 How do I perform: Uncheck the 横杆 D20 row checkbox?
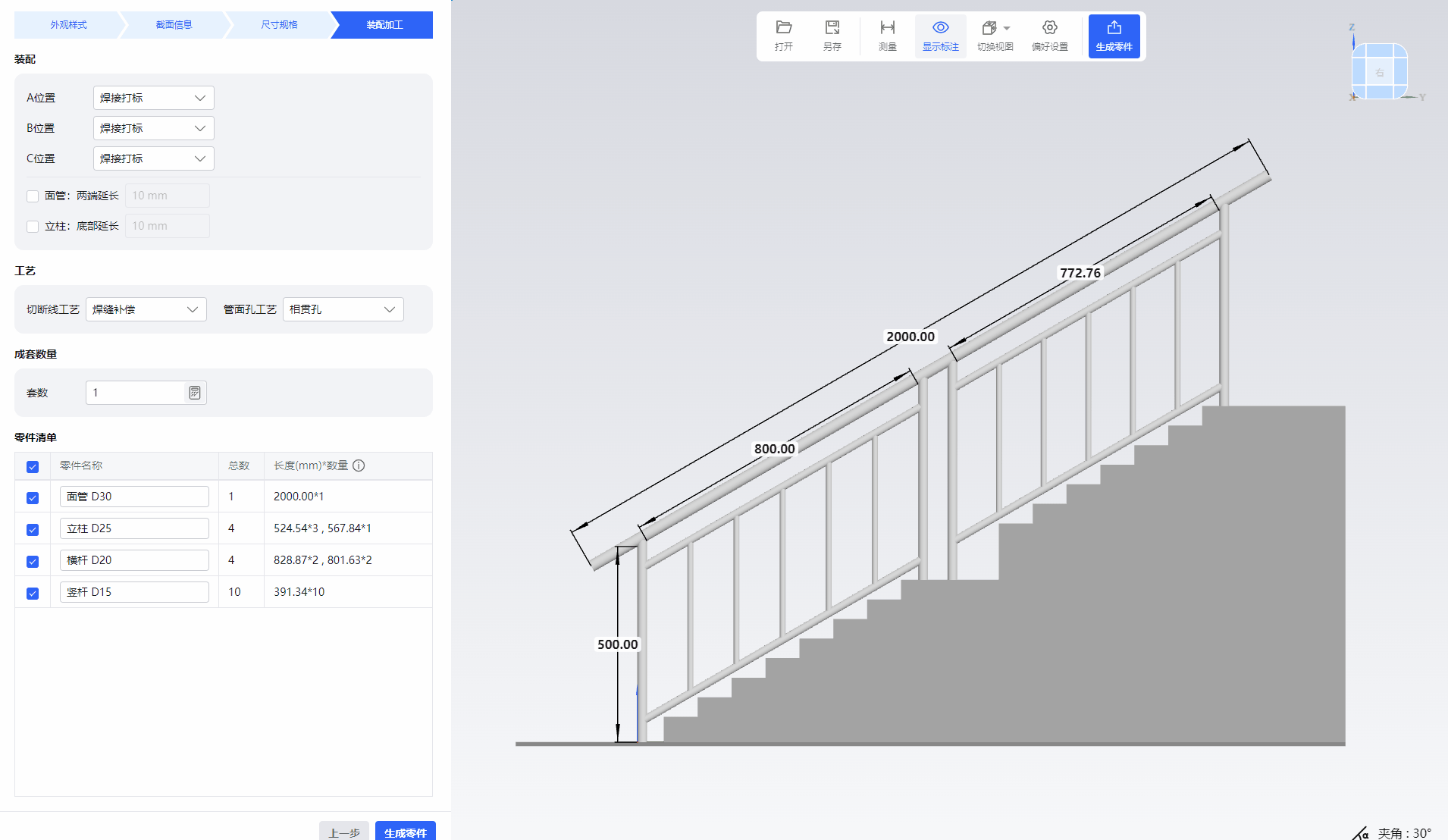tap(33, 562)
